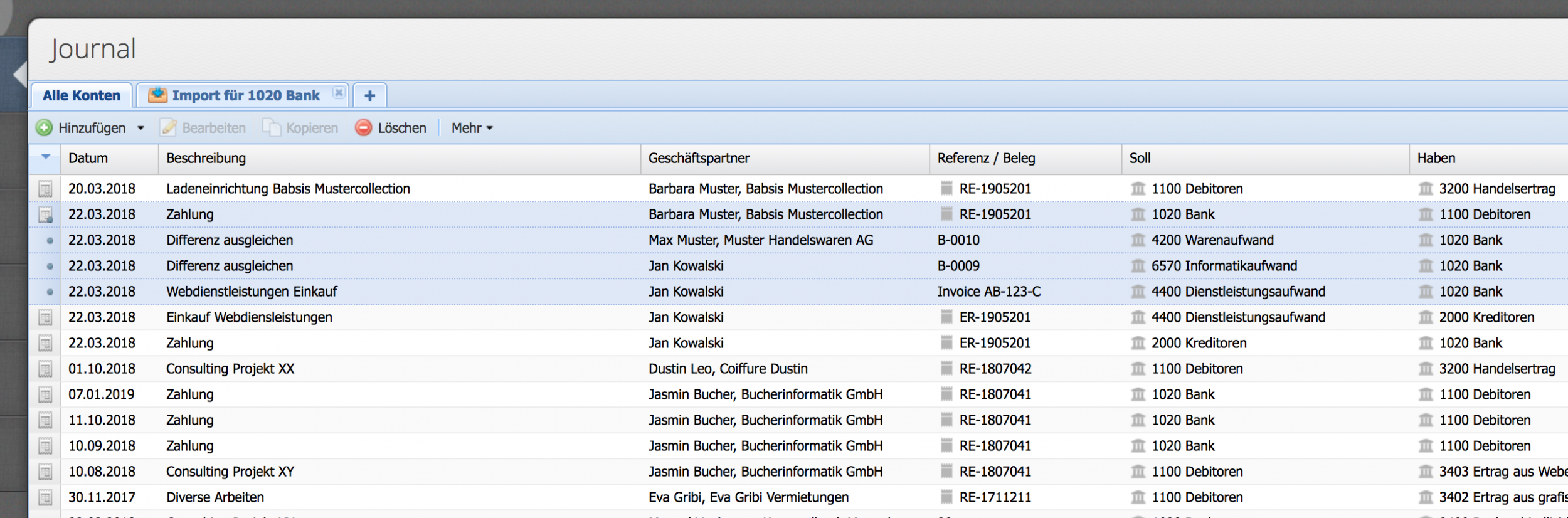Click the collapse arrow left of Journal
The width and height of the screenshot is (1568, 518).
pyautogui.click(x=19, y=75)
